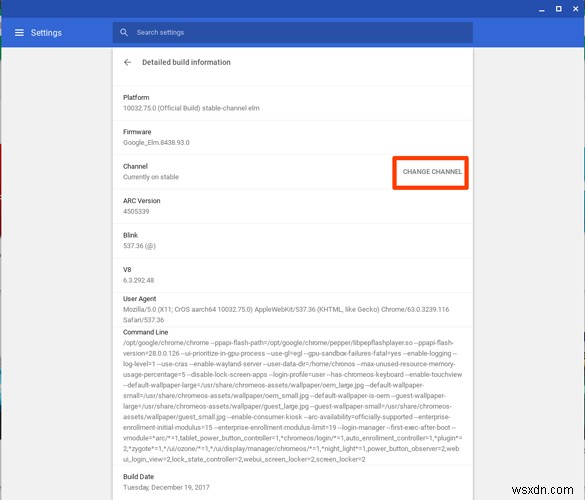Select firmware value Google_Elm.8438.93.0
The height and width of the screenshot is (500, 585).
click(156, 143)
